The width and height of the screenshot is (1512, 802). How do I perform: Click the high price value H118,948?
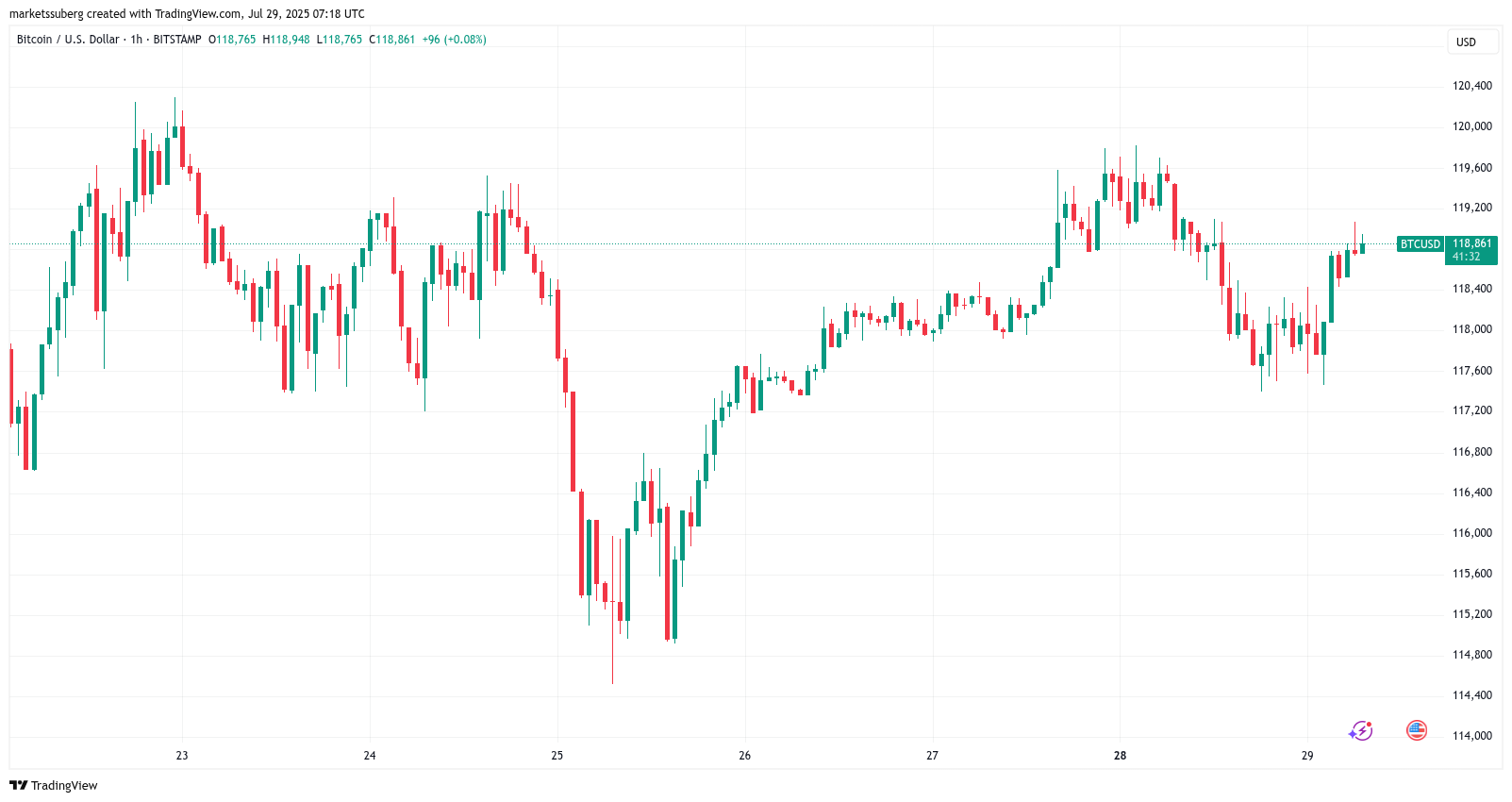click(x=286, y=40)
